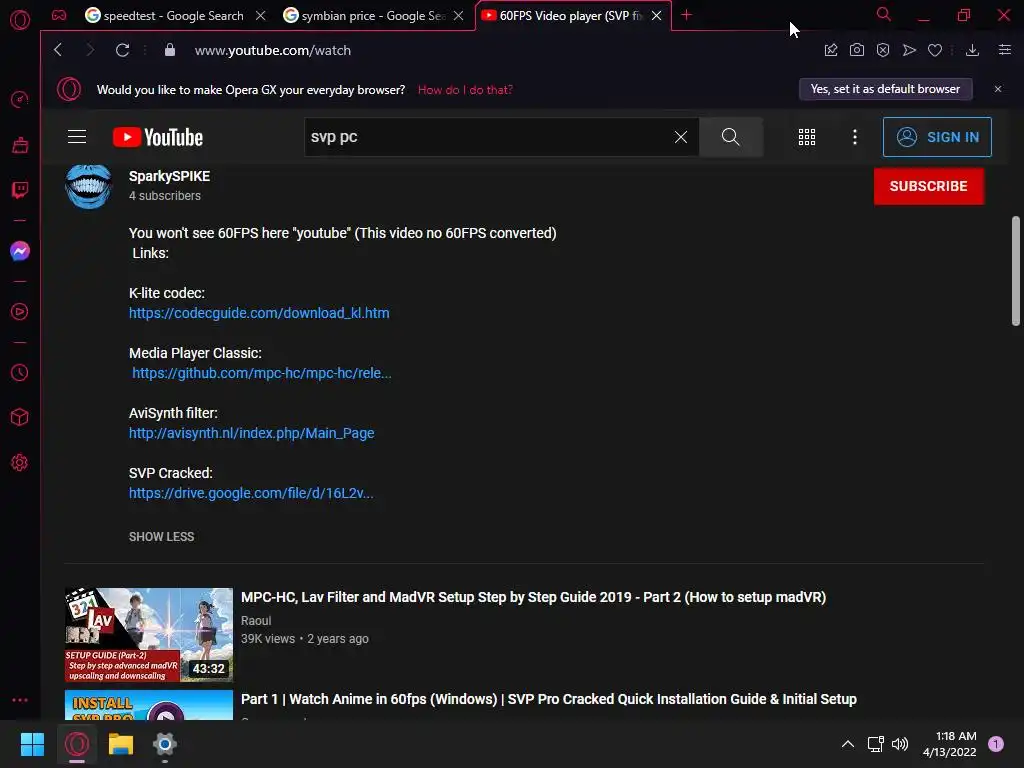Open Settings app from taskbar
Image resolution: width=1024 pixels, height=768 pixels.
pos(165,744)
